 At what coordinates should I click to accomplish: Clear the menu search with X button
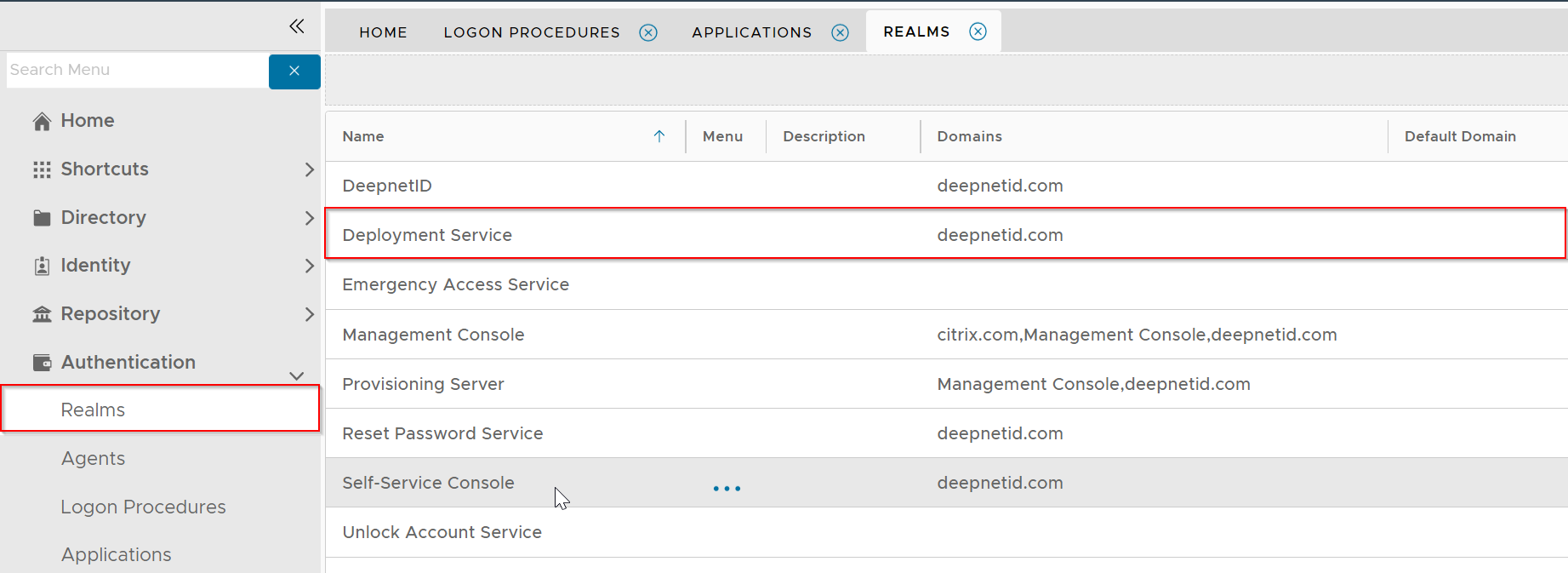pyautogui.click(x=294, y=72)
